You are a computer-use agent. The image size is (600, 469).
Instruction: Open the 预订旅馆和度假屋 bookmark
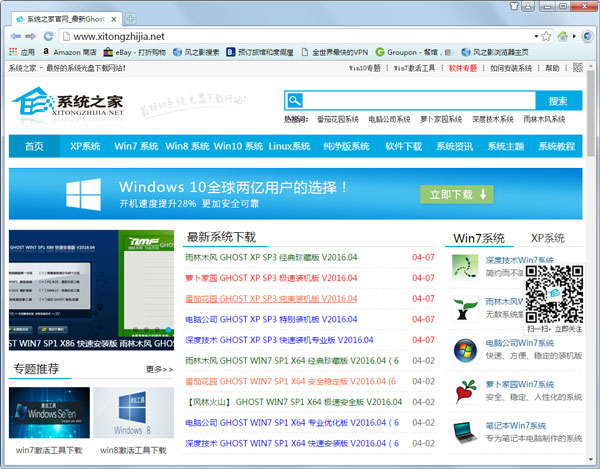click(260, 52)
